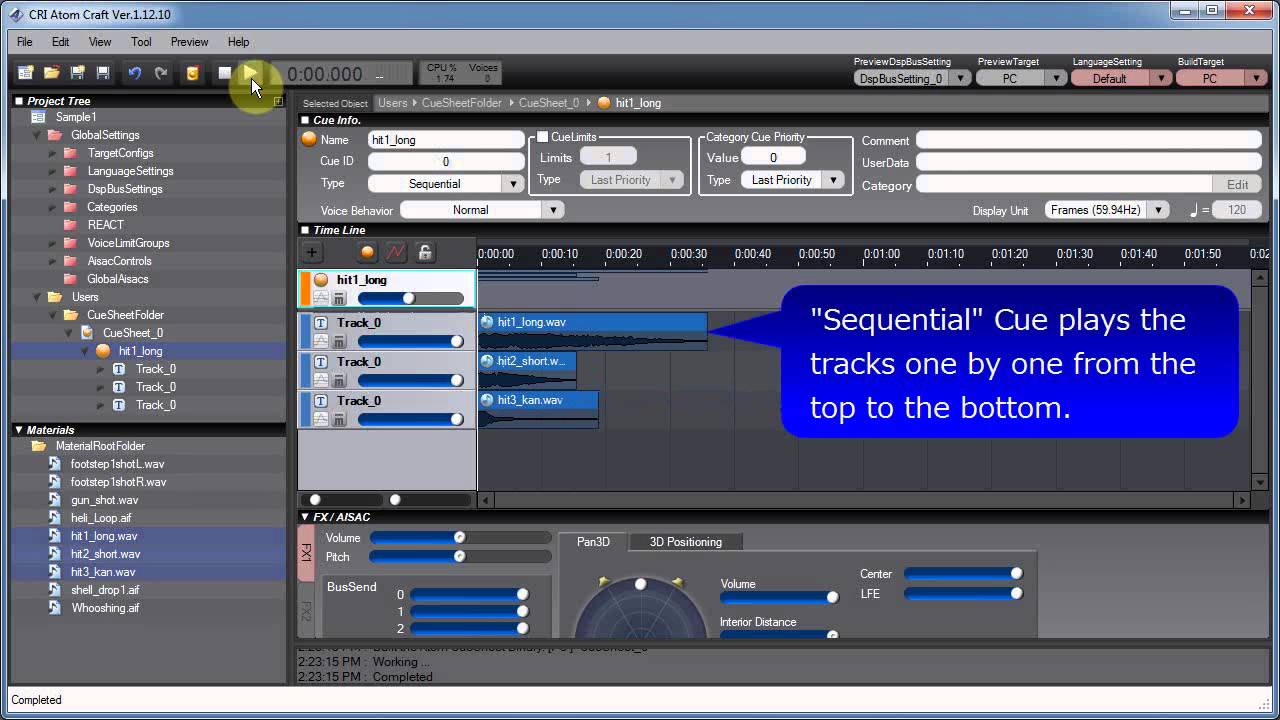Adjust the FX Volume slider
1280x720 pixels.
point(460,538)
